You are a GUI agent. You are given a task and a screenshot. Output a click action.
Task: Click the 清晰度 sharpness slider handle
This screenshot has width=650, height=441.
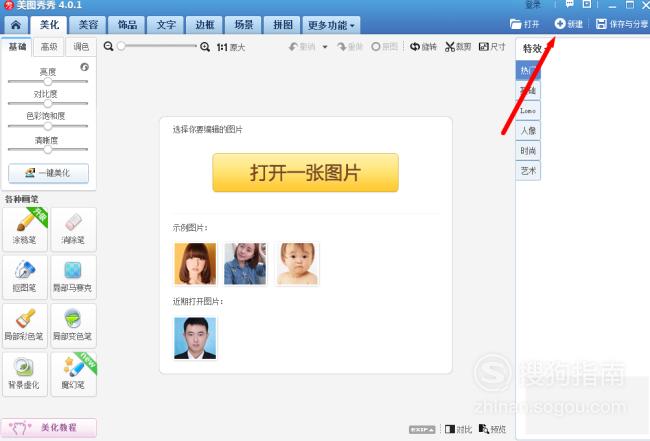click(x=48, y=149)
